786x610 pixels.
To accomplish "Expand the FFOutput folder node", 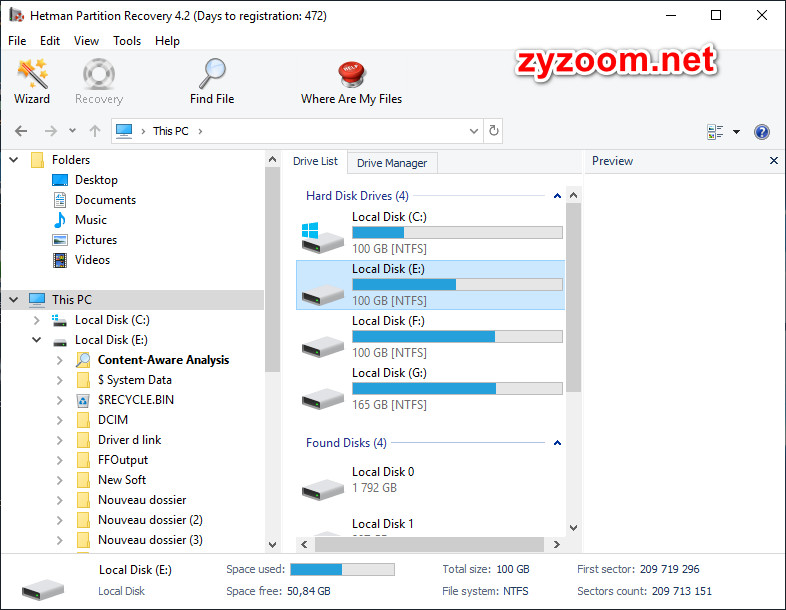I will pos(60,460).
